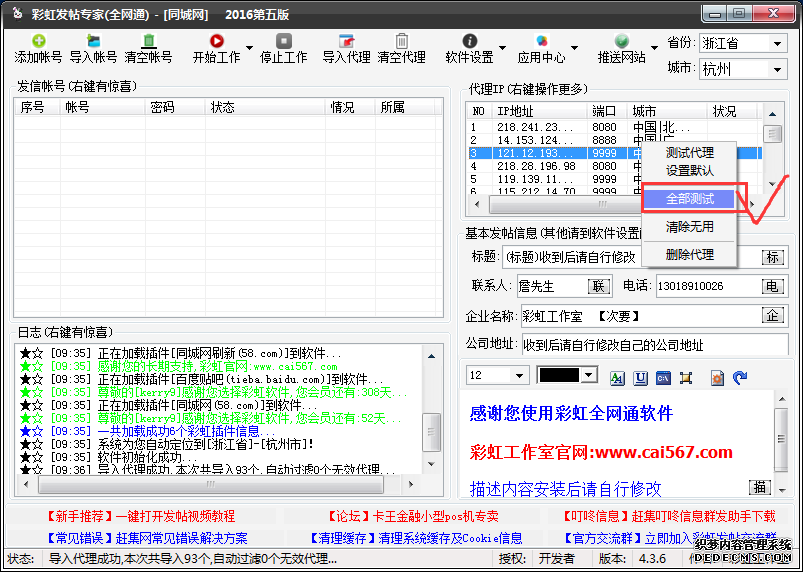The width and height of the screenshot is (803, 572).
Task: Click the 开发者 authorization status entry
Action: click(556, 559)
